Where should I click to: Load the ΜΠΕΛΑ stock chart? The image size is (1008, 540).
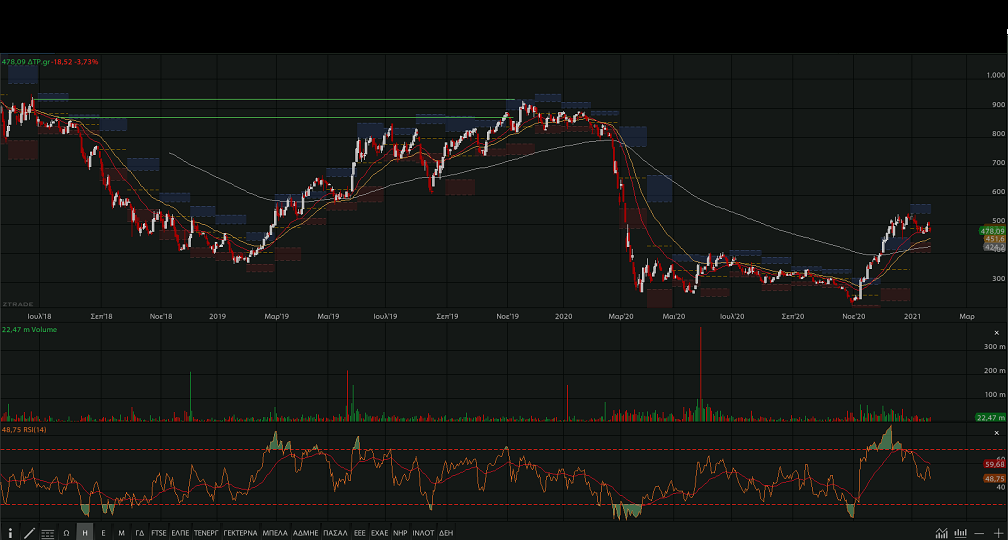[x=275, y=533]
